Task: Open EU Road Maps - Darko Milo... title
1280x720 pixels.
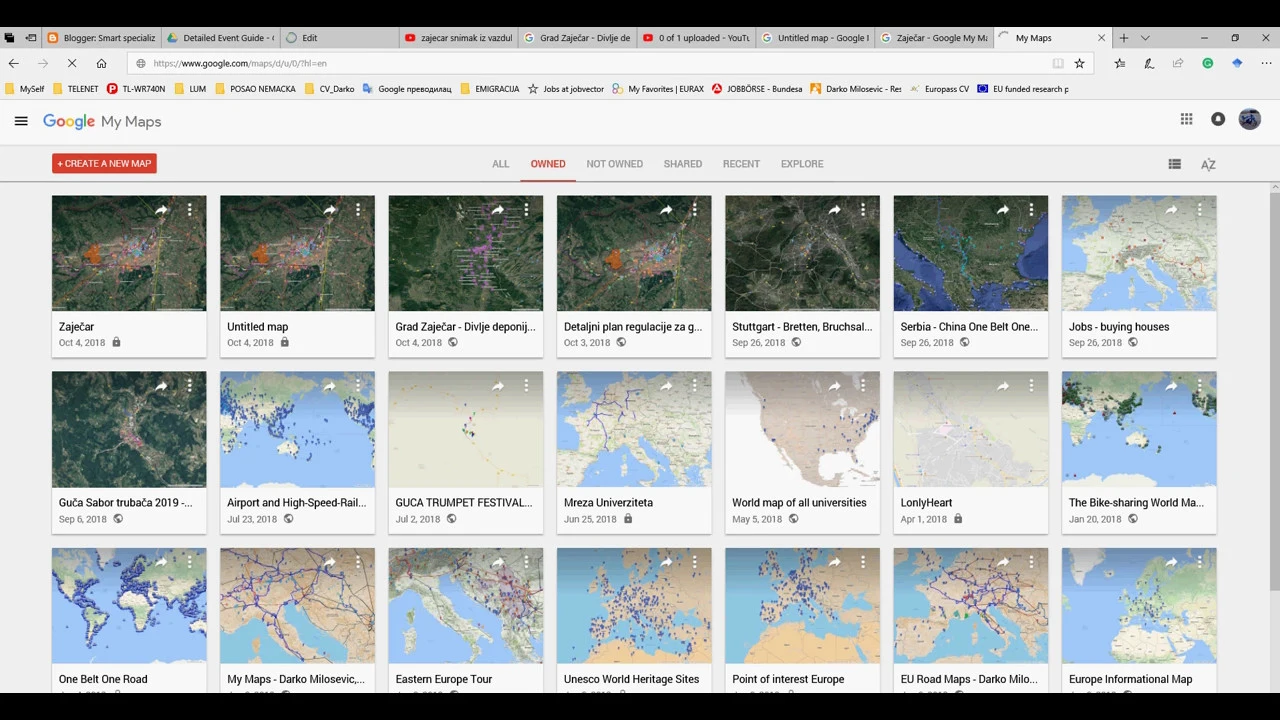Action: [969, 679]
